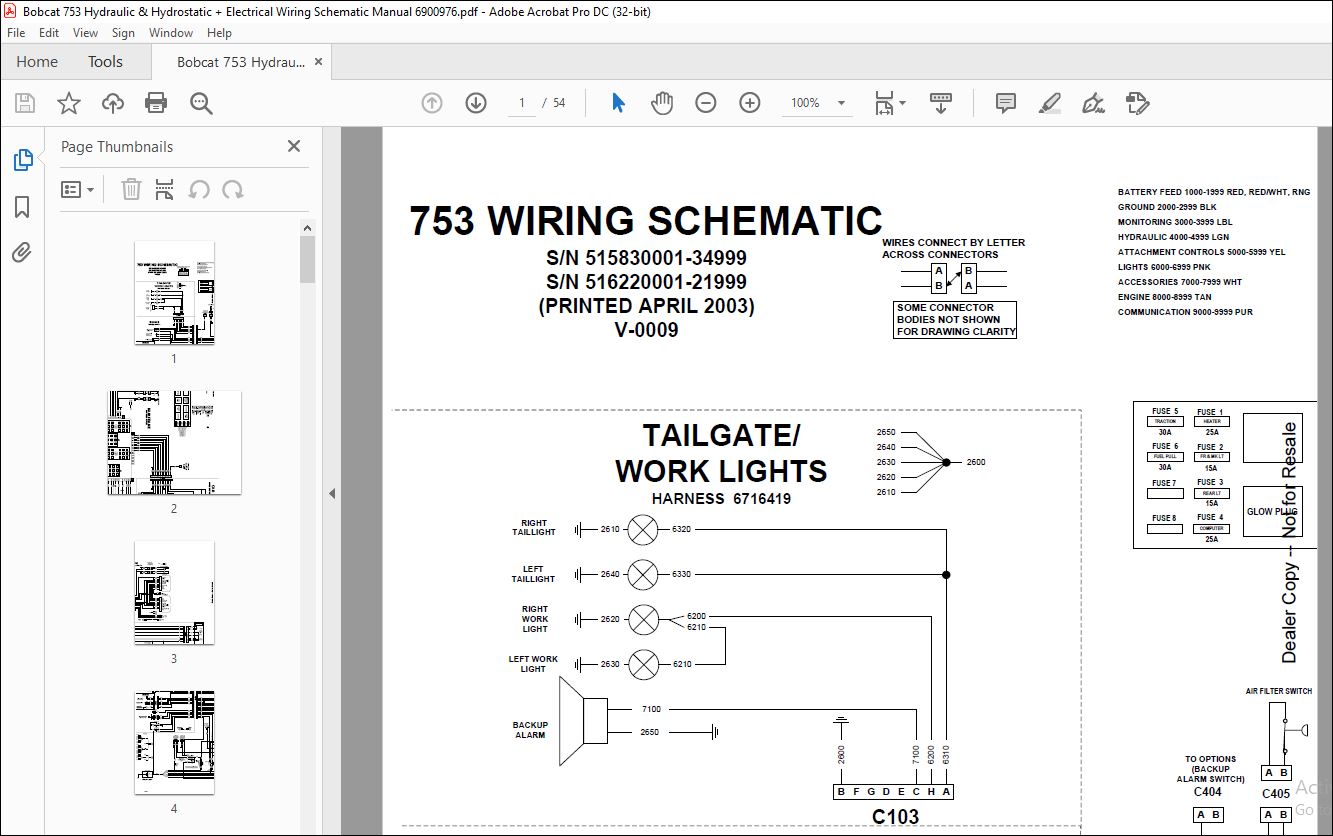Close the Page Thumbnails panel
This screenshot has width=1333, height=836.
coord(294,146)
